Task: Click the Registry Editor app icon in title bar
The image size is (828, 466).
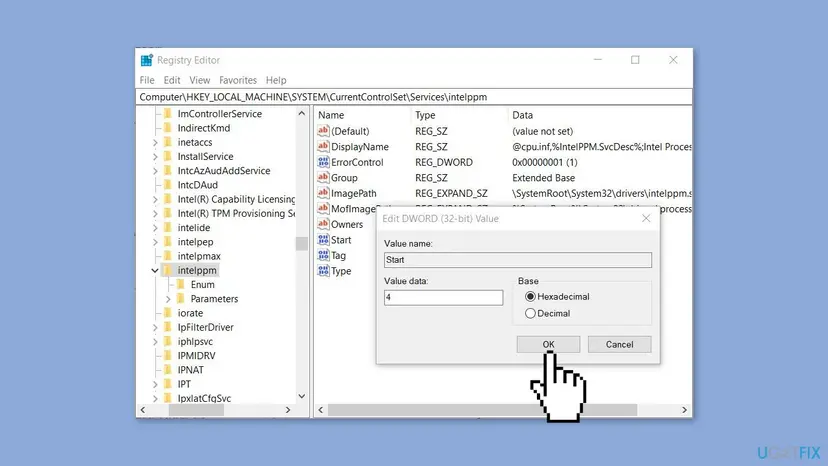Action: point(147,60)
